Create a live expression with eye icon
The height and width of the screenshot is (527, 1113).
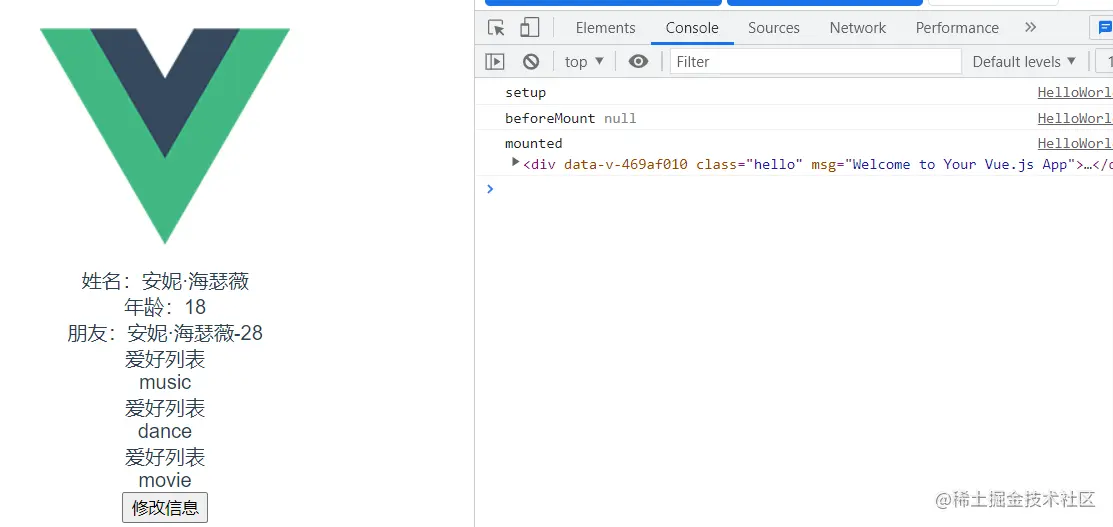638,62
